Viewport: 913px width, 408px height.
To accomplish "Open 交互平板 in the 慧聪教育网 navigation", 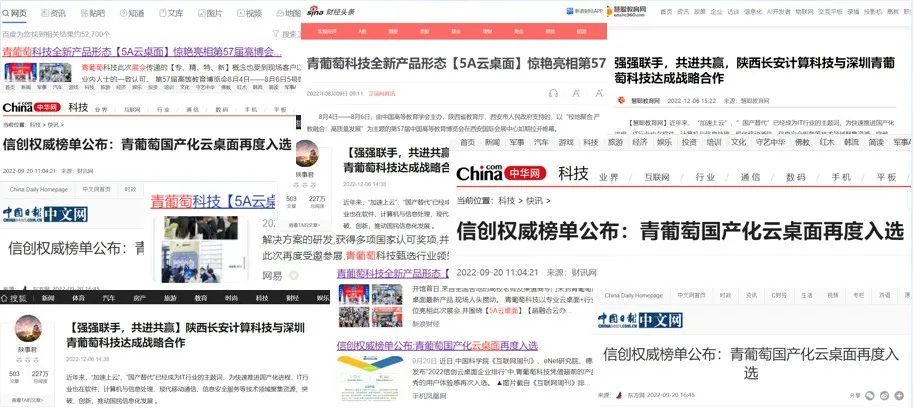I will 830,11.
